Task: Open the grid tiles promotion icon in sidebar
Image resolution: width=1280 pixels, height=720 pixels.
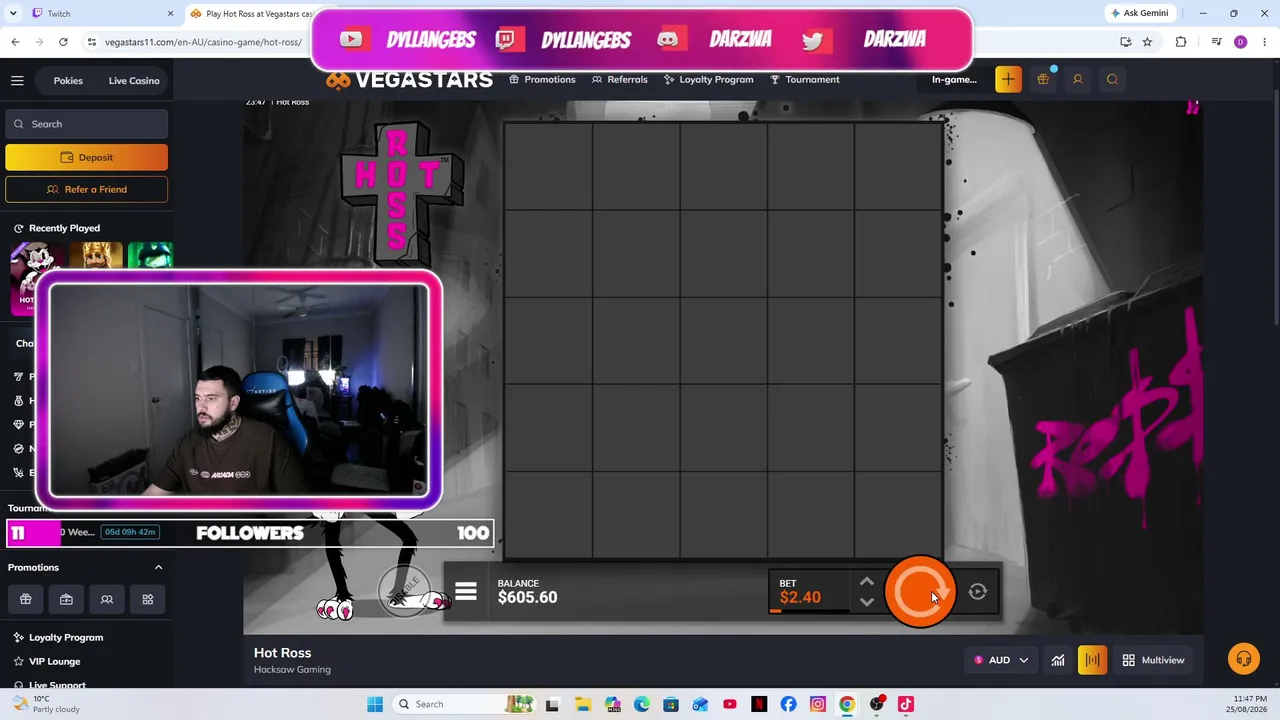Action: (148, 599)
